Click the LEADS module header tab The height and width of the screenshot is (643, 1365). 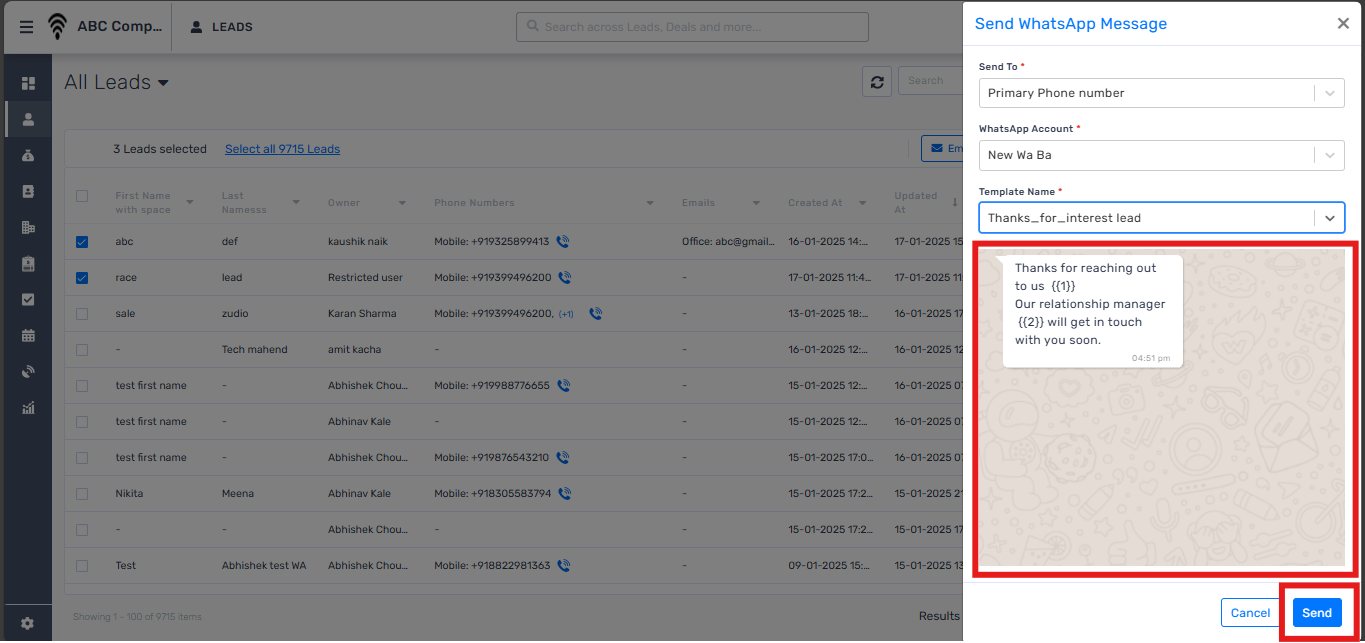(221, 27)
